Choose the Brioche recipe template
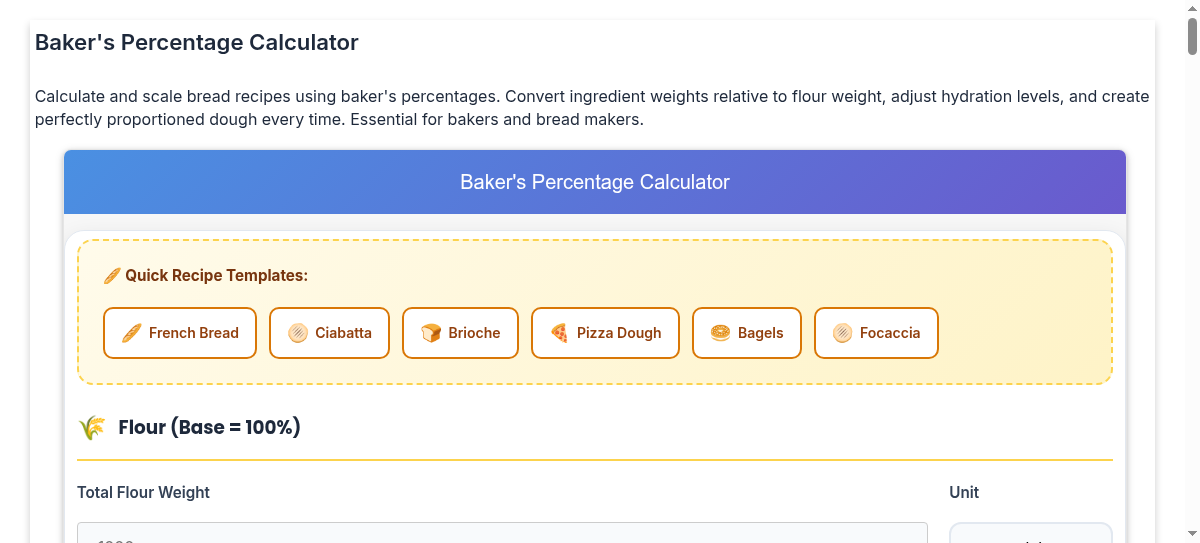 460,333
